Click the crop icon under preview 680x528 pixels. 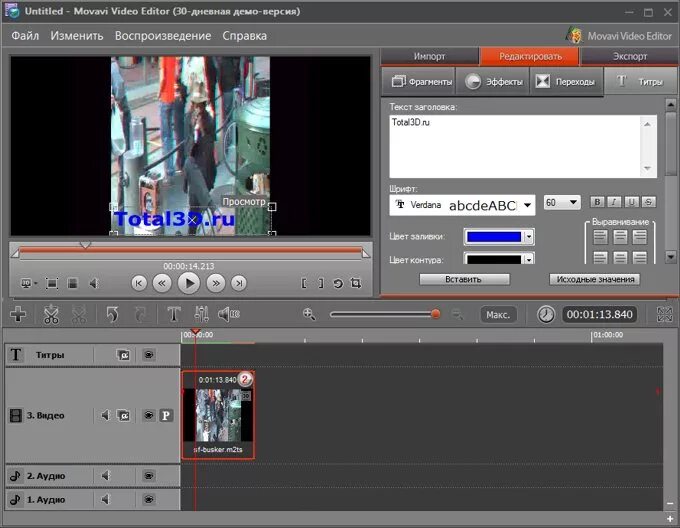pyautogui.click(x=356, y=284)
